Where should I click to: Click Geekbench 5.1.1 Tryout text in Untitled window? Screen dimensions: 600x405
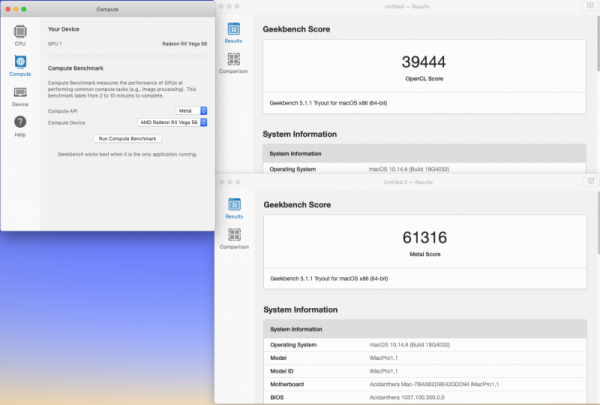pos(328,103)
